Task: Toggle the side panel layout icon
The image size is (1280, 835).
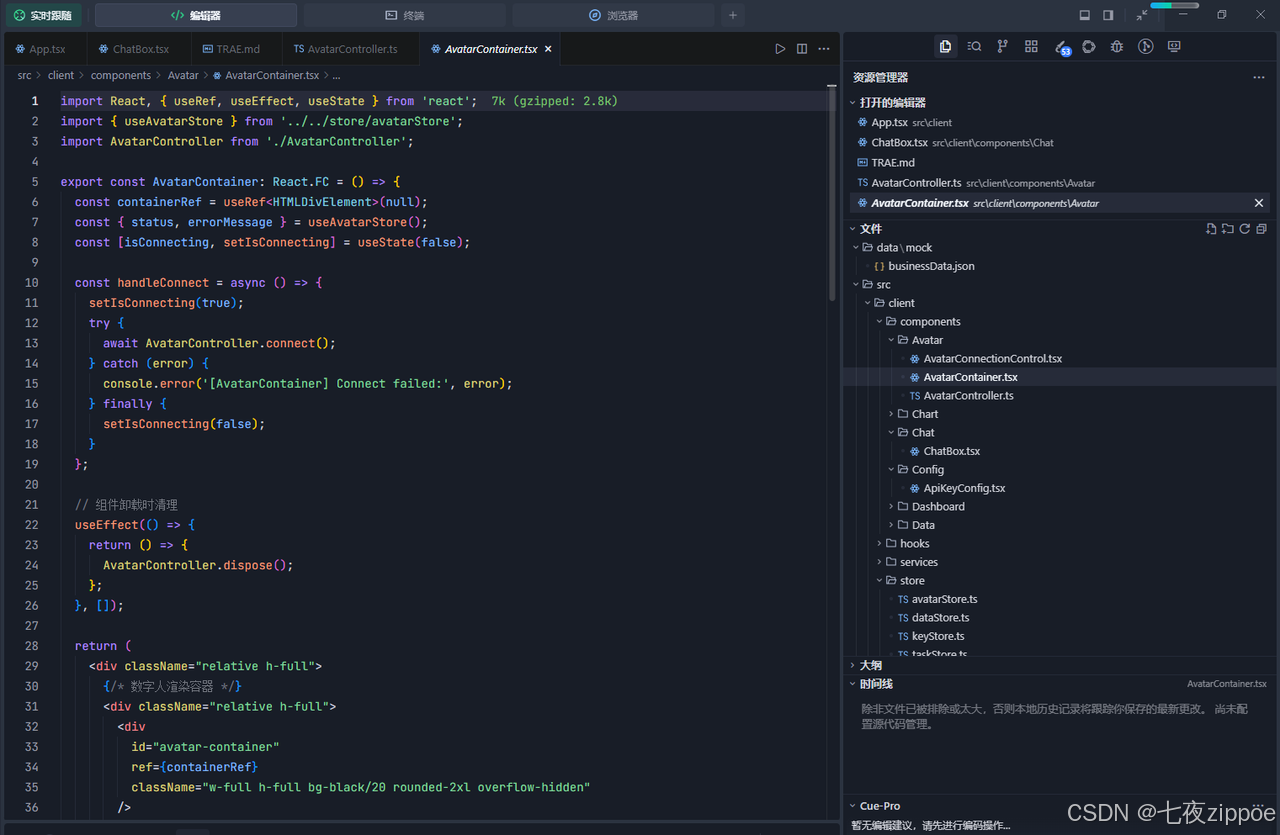Action: click(1108, 15)
